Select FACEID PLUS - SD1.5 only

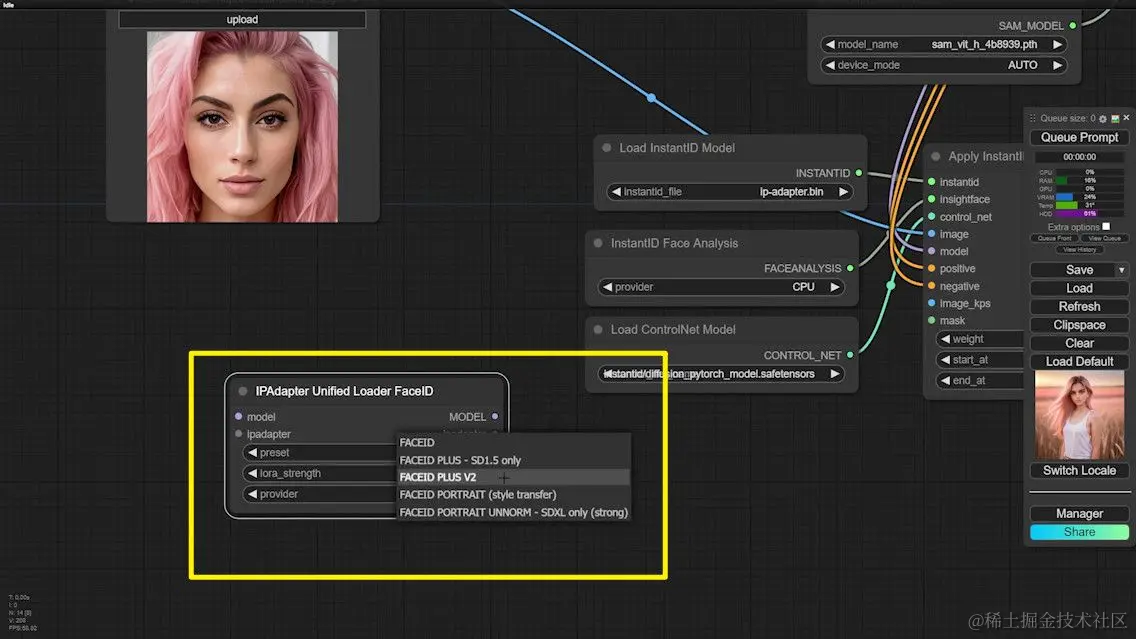click(x=513, y=460)
